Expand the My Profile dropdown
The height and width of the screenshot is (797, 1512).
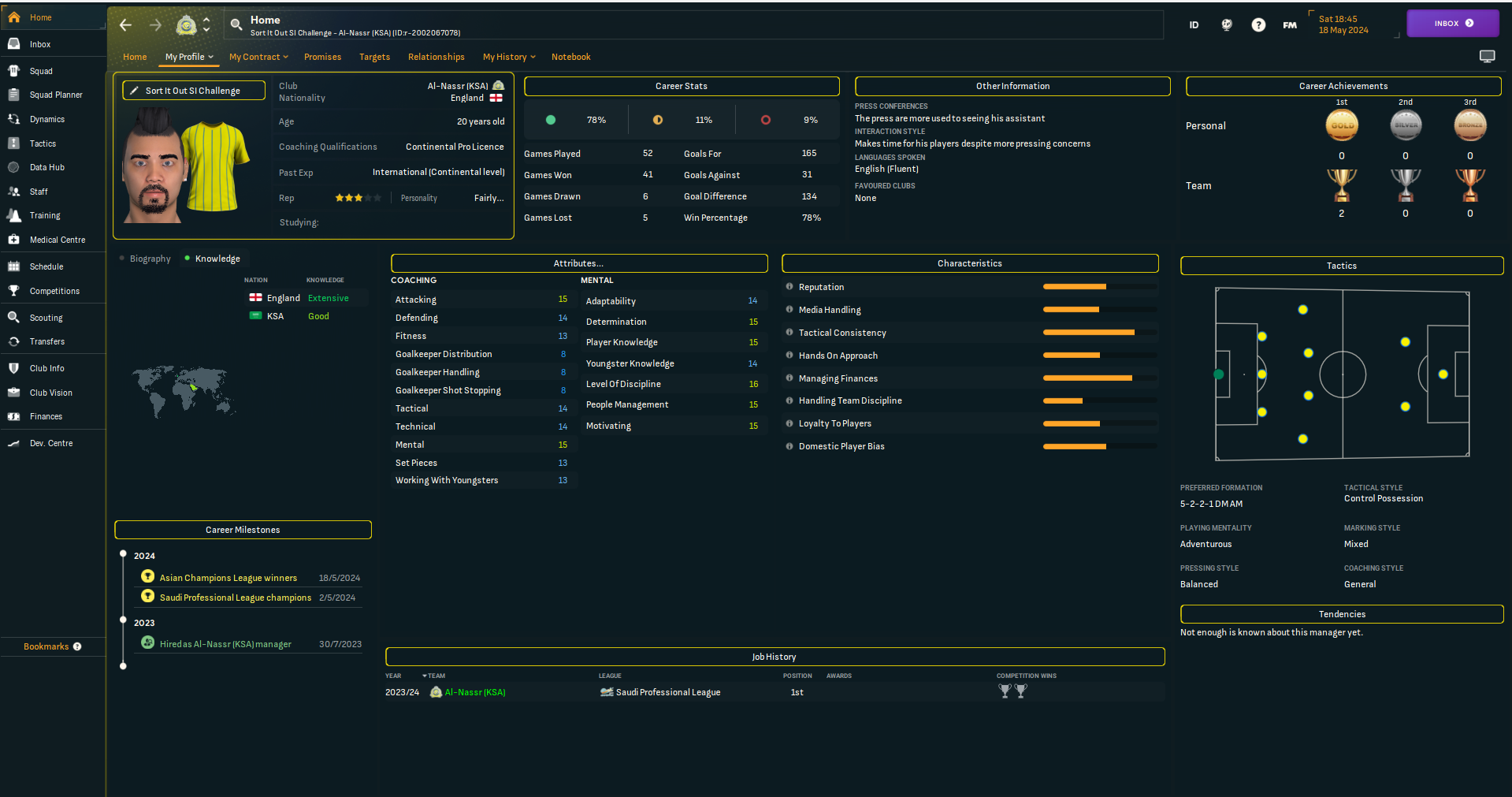point(189,57)
